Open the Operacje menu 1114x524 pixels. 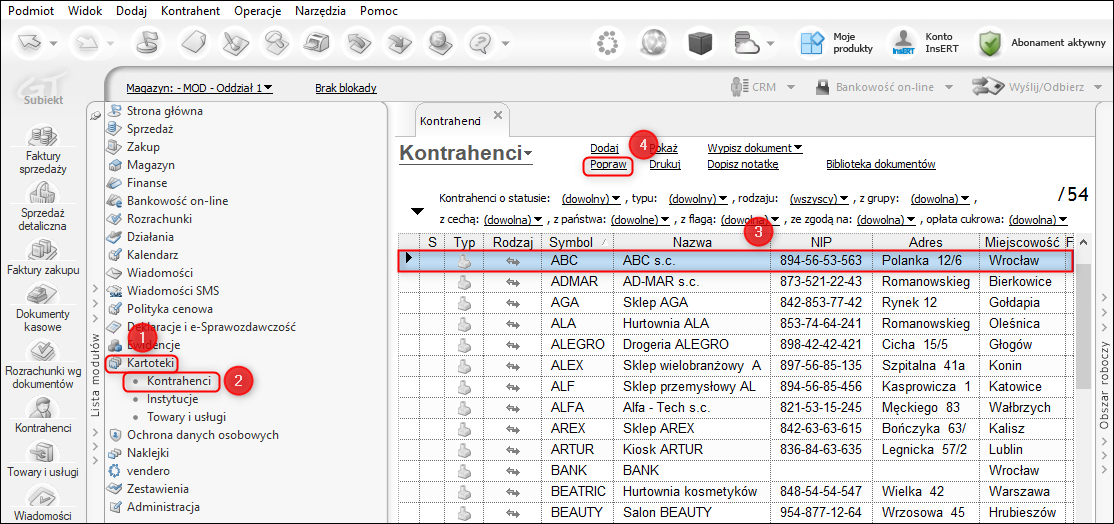[x=257, y=11]
